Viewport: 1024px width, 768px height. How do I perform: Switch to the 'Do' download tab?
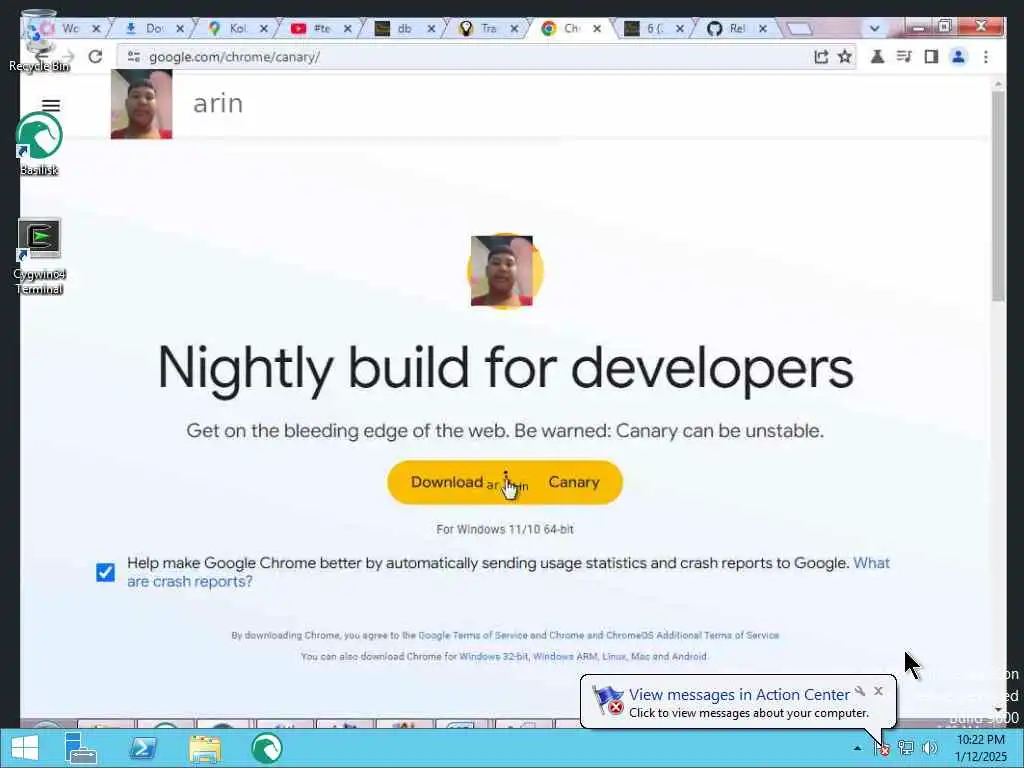coord(154,29)
